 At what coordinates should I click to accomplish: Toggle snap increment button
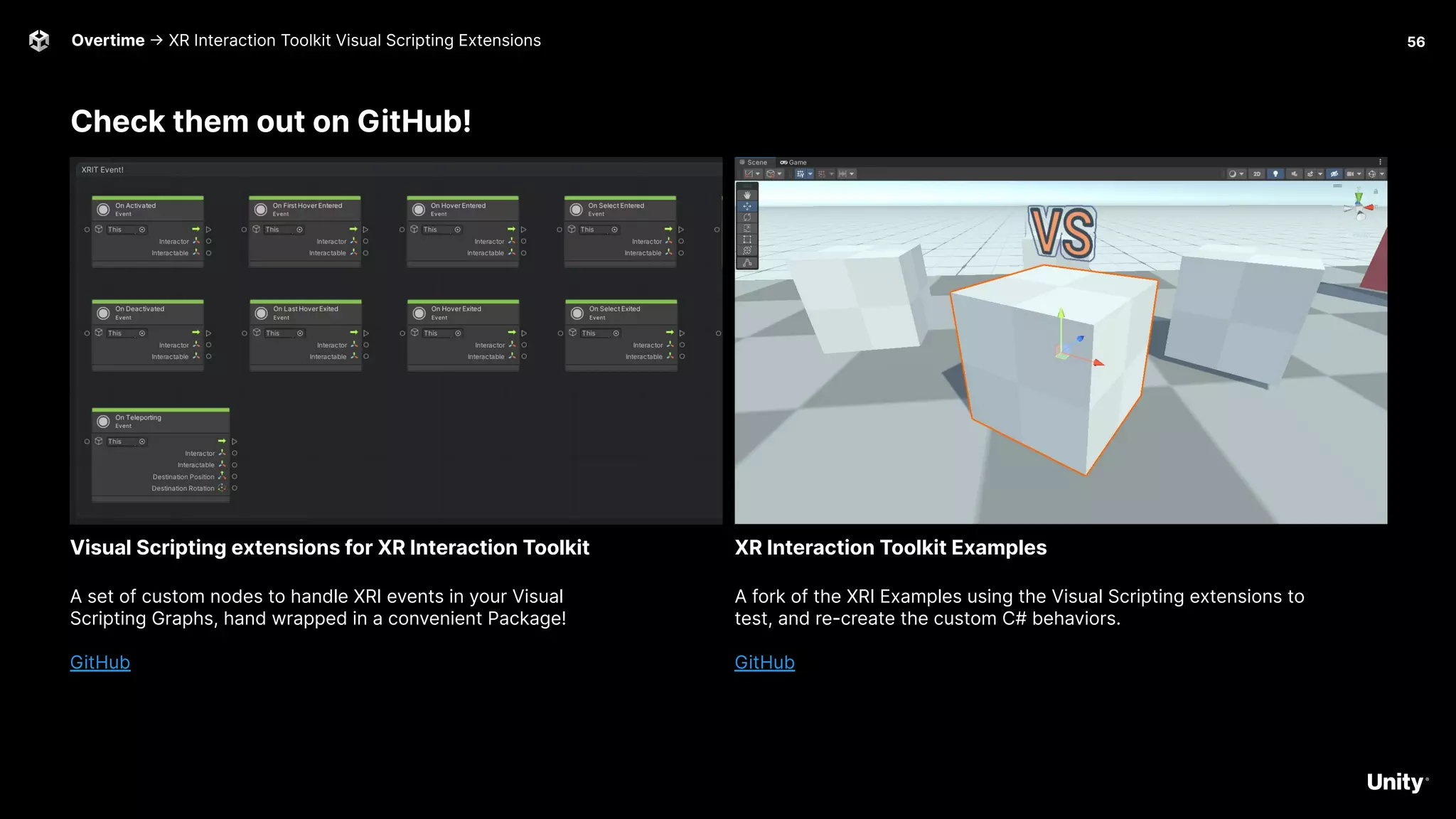coord(842,173)
